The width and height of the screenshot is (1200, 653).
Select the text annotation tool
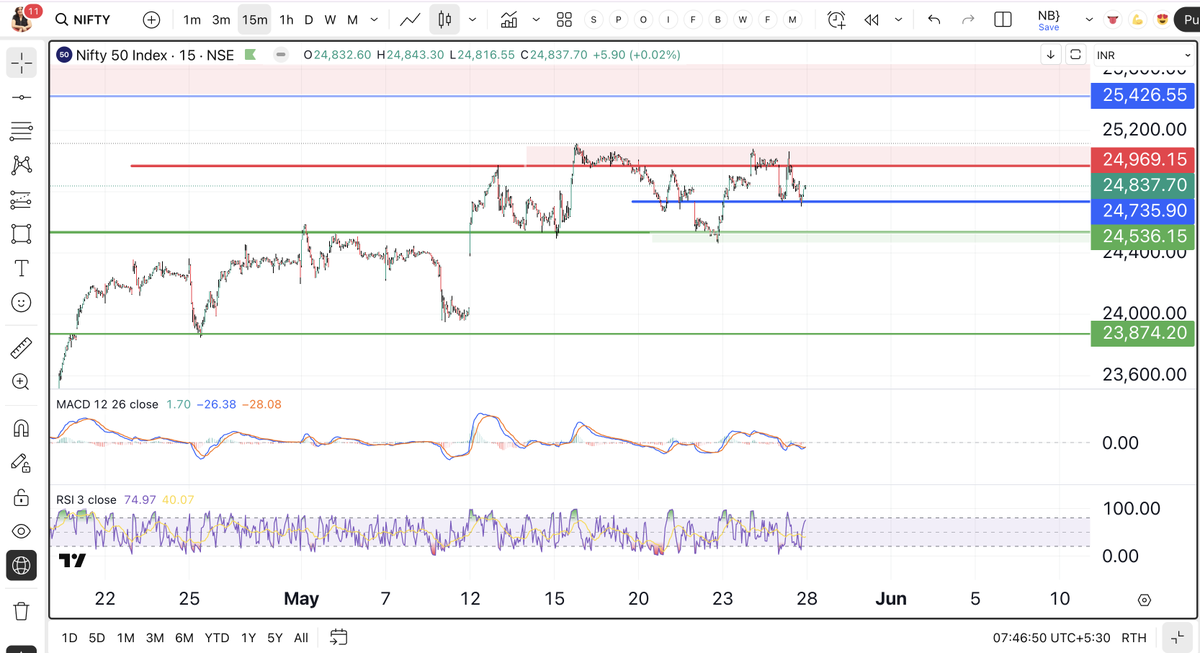(x=21, y=267)
